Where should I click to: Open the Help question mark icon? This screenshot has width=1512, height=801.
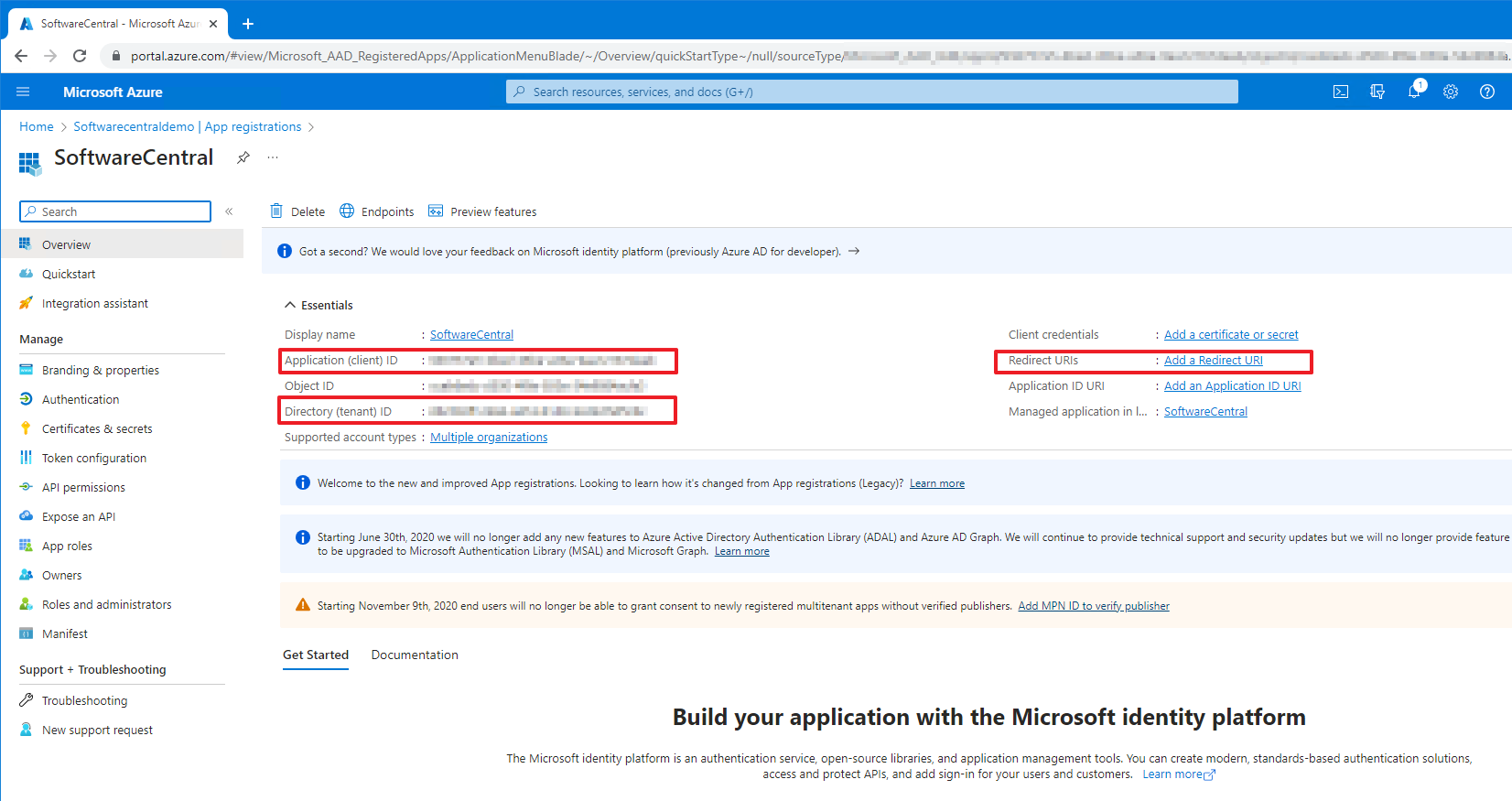tap(1487, 92)
